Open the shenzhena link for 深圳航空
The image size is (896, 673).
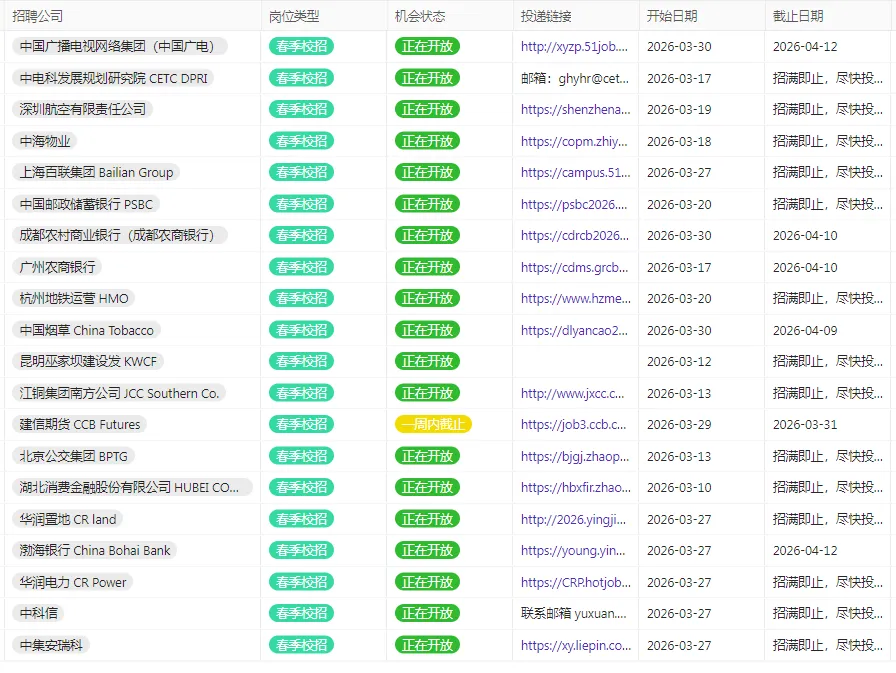(x=575, y=109)
